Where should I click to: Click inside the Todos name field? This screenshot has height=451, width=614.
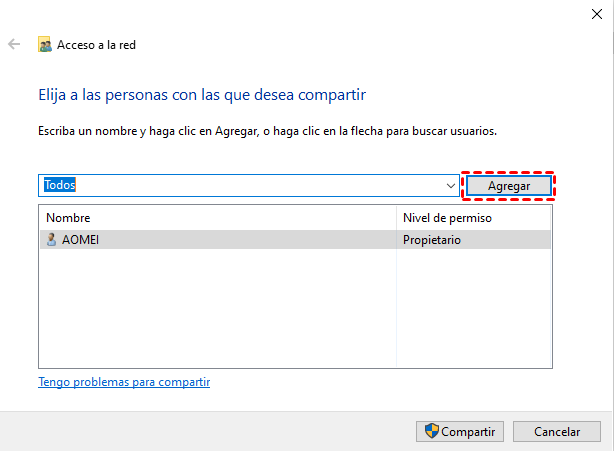[x=240, y=186]
